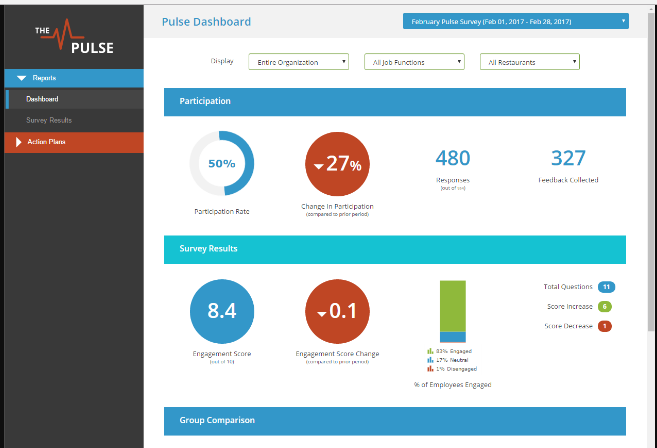Open the All Restaurants dropdown
Image resolution: width=657 pixels, height=448 pixels.
point(530,62)
